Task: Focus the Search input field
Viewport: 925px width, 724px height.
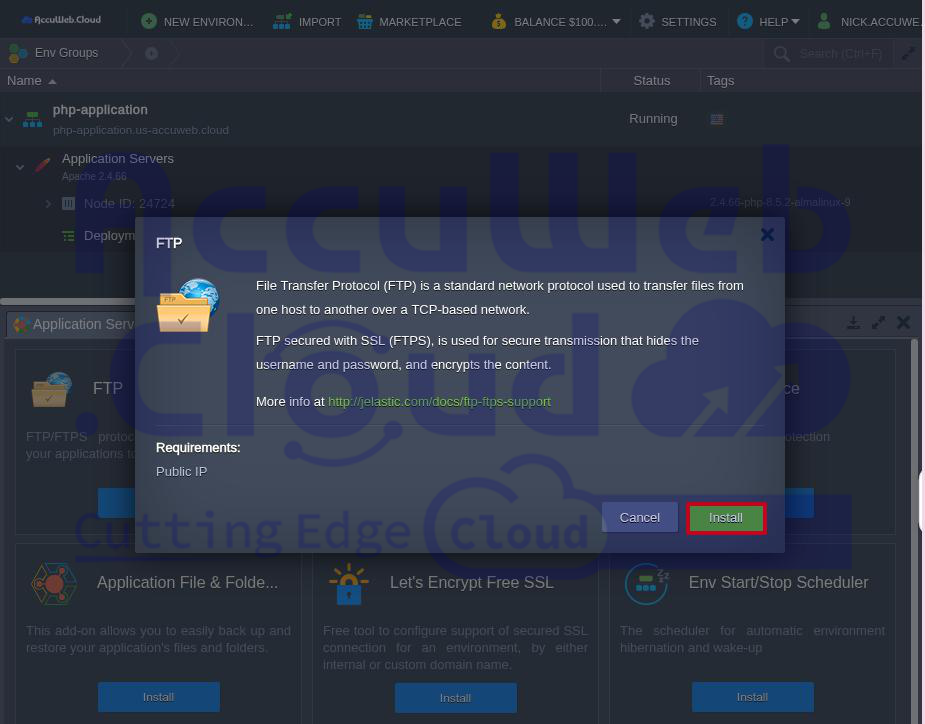Action: point(840,54)
